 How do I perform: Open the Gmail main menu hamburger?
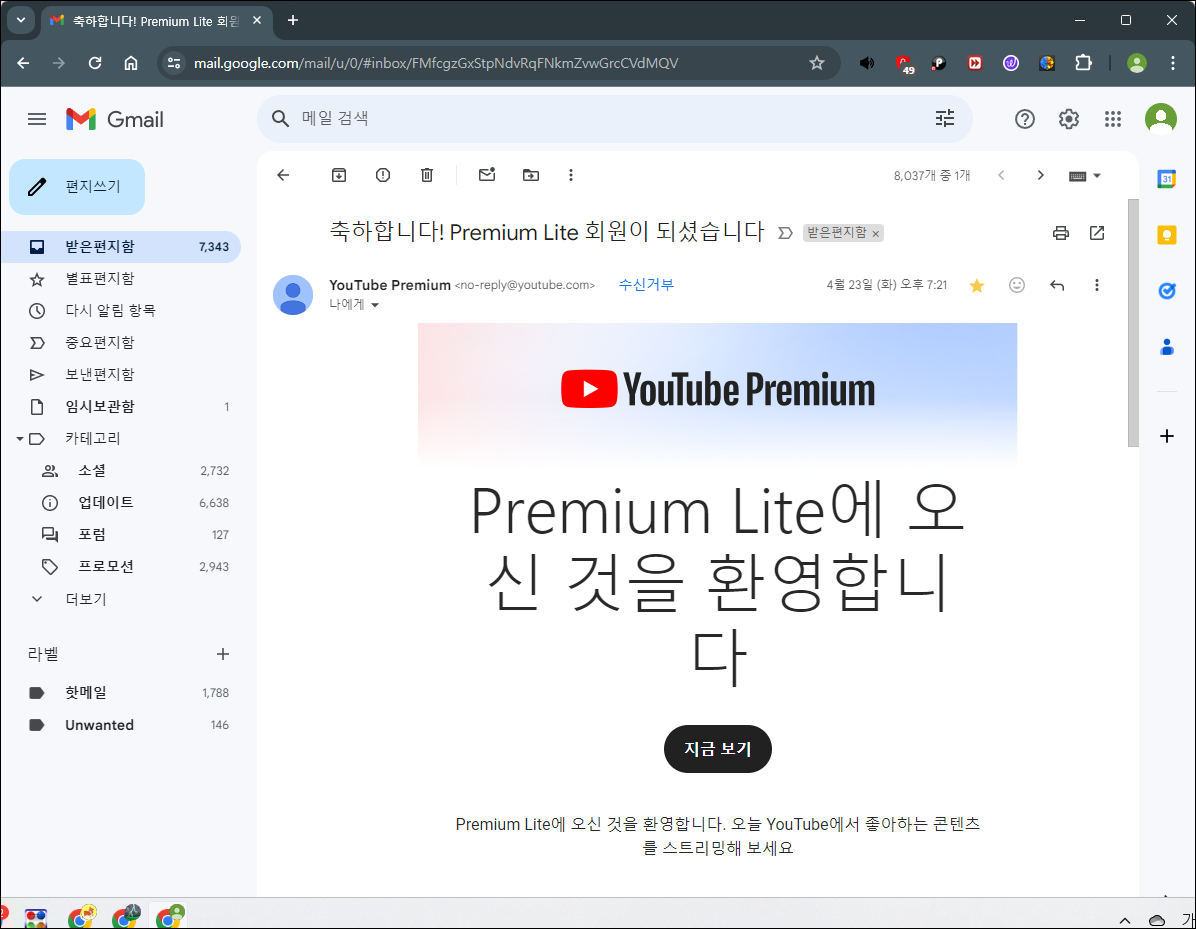click(x=37, y=119)
